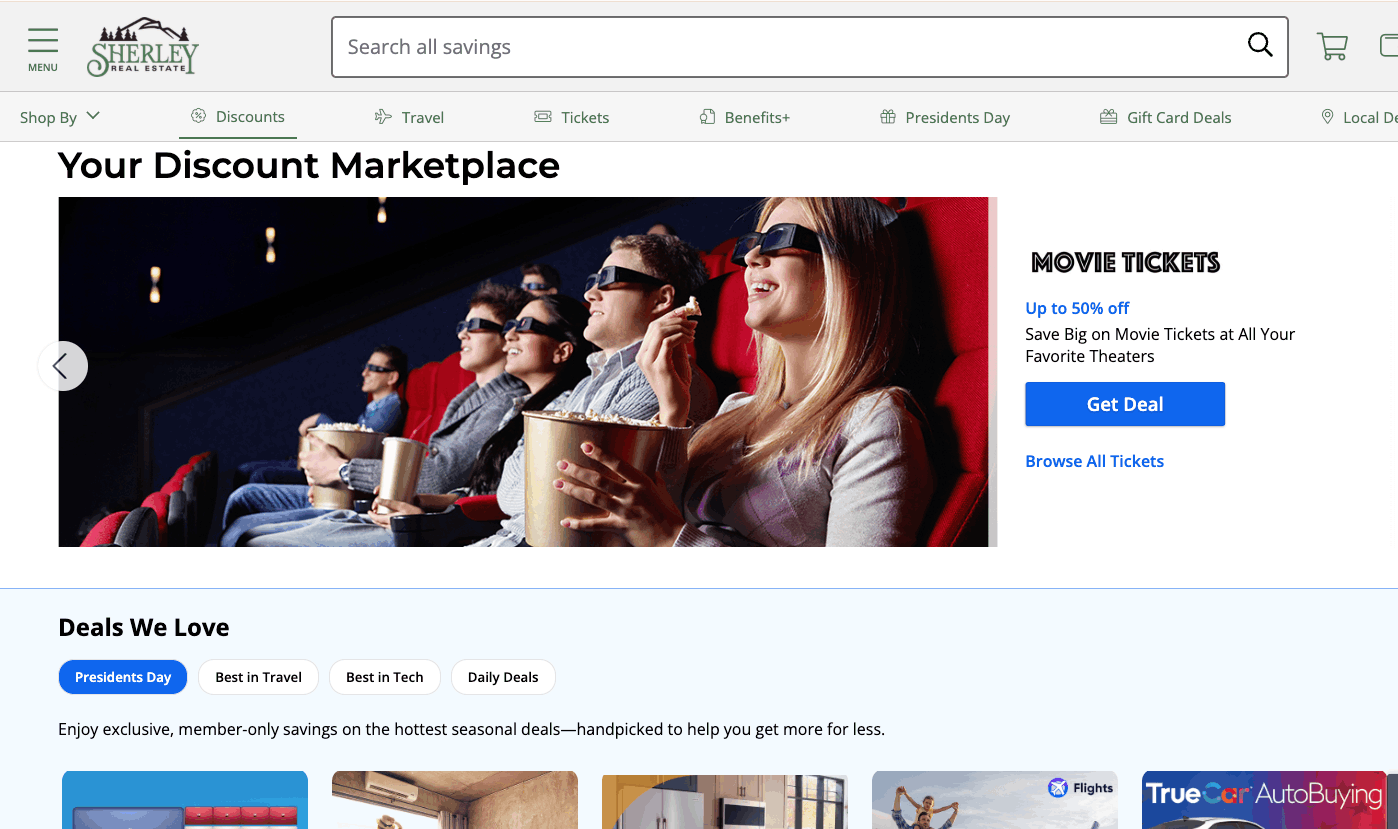The image size is (1398, 829).
Task: Click the Search all savings field
Action: coord(780,47)
